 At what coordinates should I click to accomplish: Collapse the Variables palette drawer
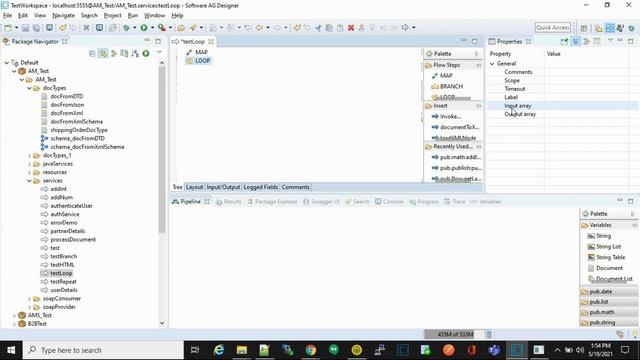[x=608, y=225]
